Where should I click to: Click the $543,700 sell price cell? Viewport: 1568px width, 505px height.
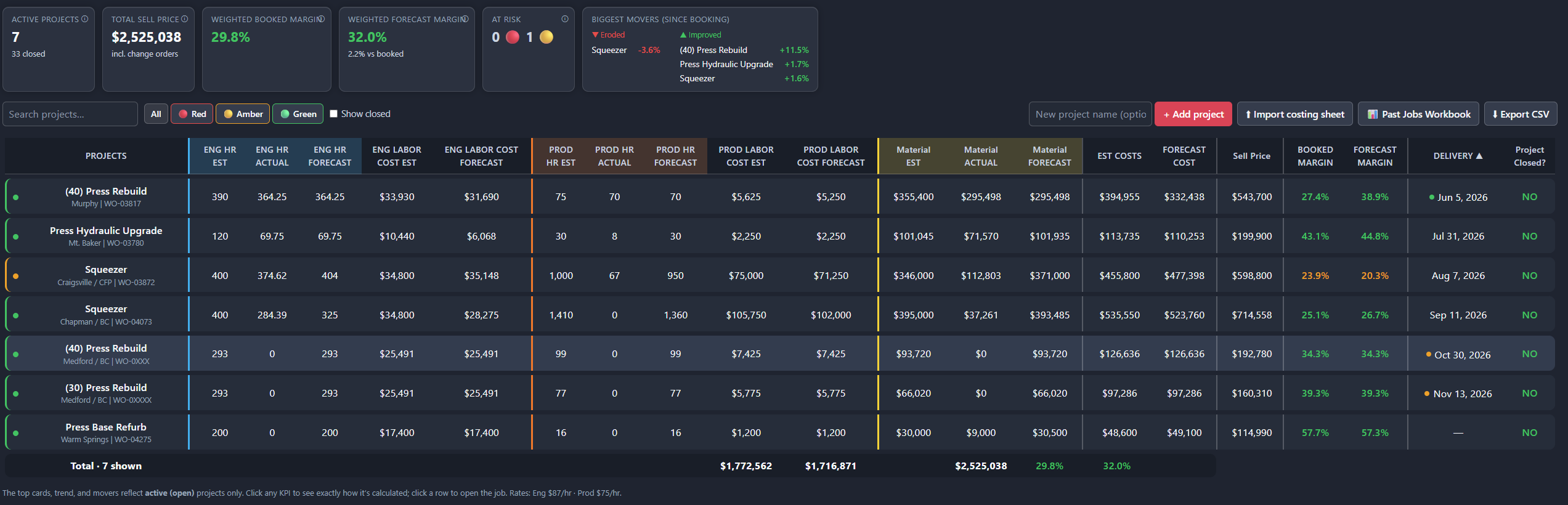[x=1251, y=196]
